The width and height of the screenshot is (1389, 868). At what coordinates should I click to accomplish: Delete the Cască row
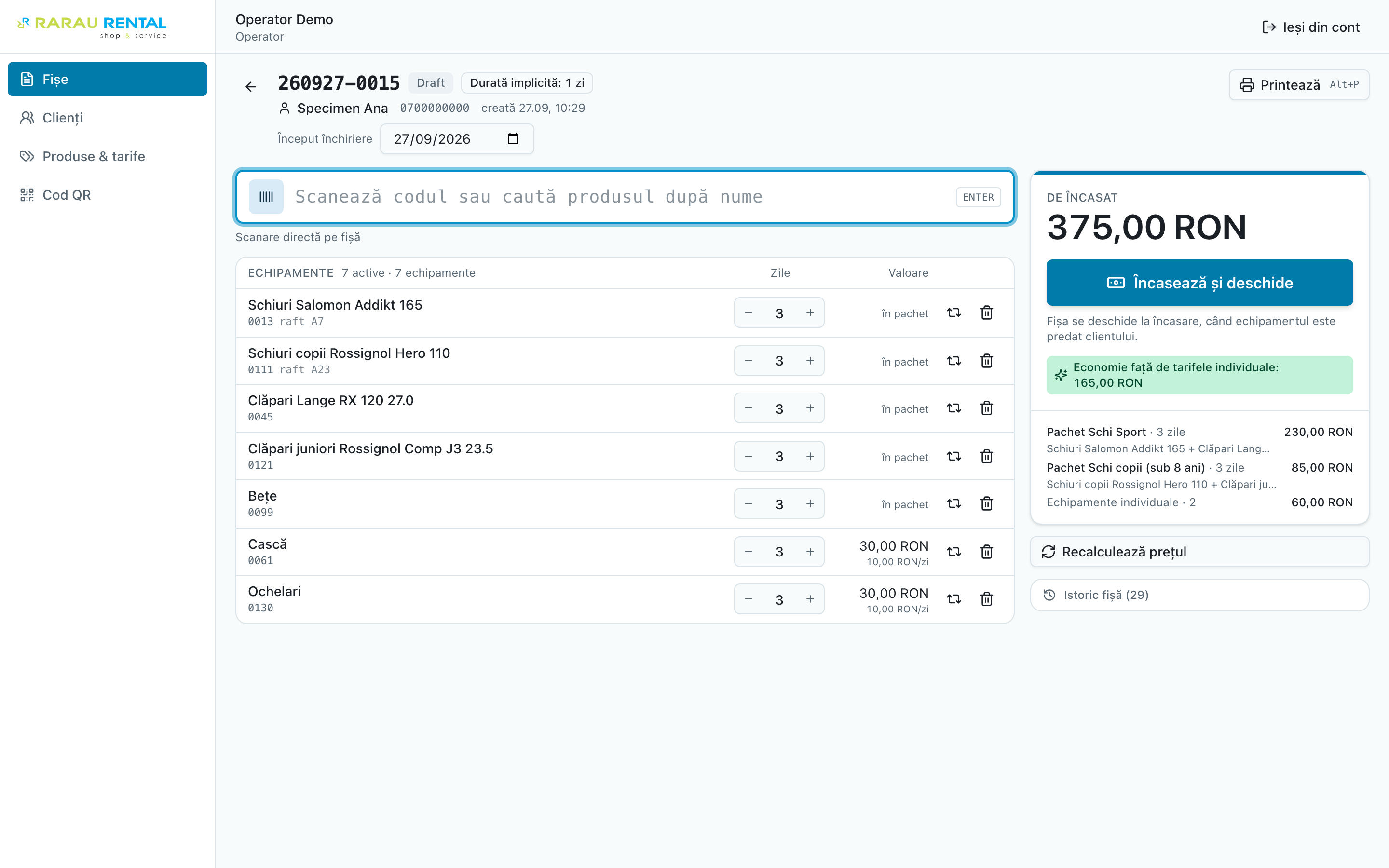click(x=987, y=552)
